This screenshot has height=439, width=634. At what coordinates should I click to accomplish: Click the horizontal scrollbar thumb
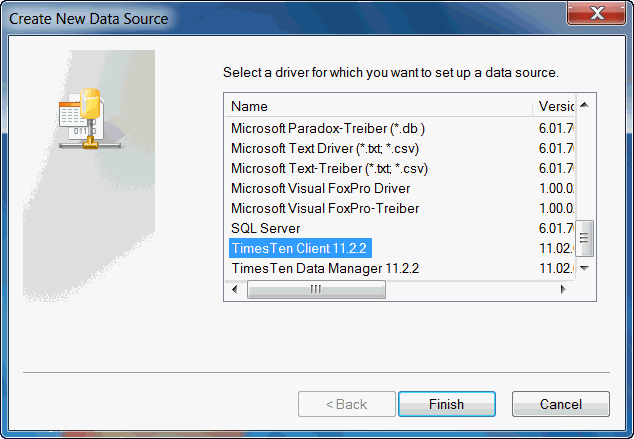[316, 289]
